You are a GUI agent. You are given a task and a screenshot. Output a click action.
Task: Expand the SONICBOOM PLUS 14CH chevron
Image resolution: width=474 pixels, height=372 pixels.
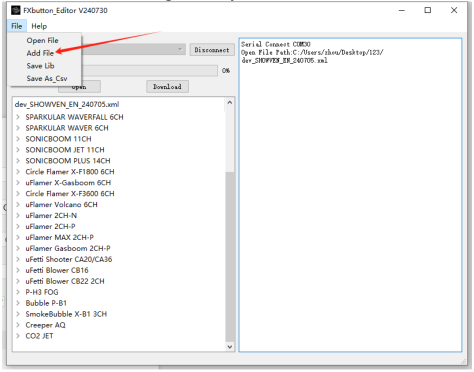[18, 161]
